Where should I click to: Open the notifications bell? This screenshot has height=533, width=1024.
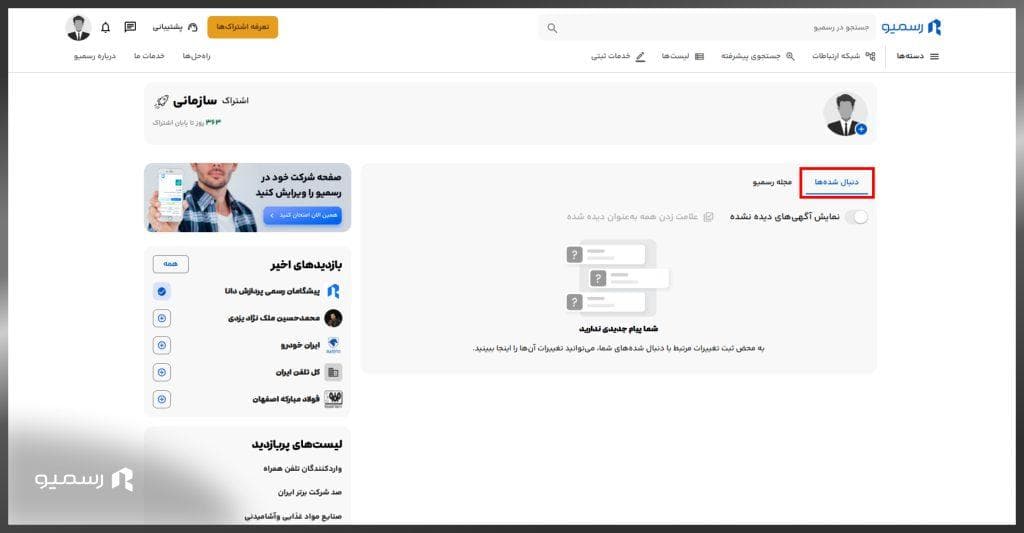click(x=106, y=27)
